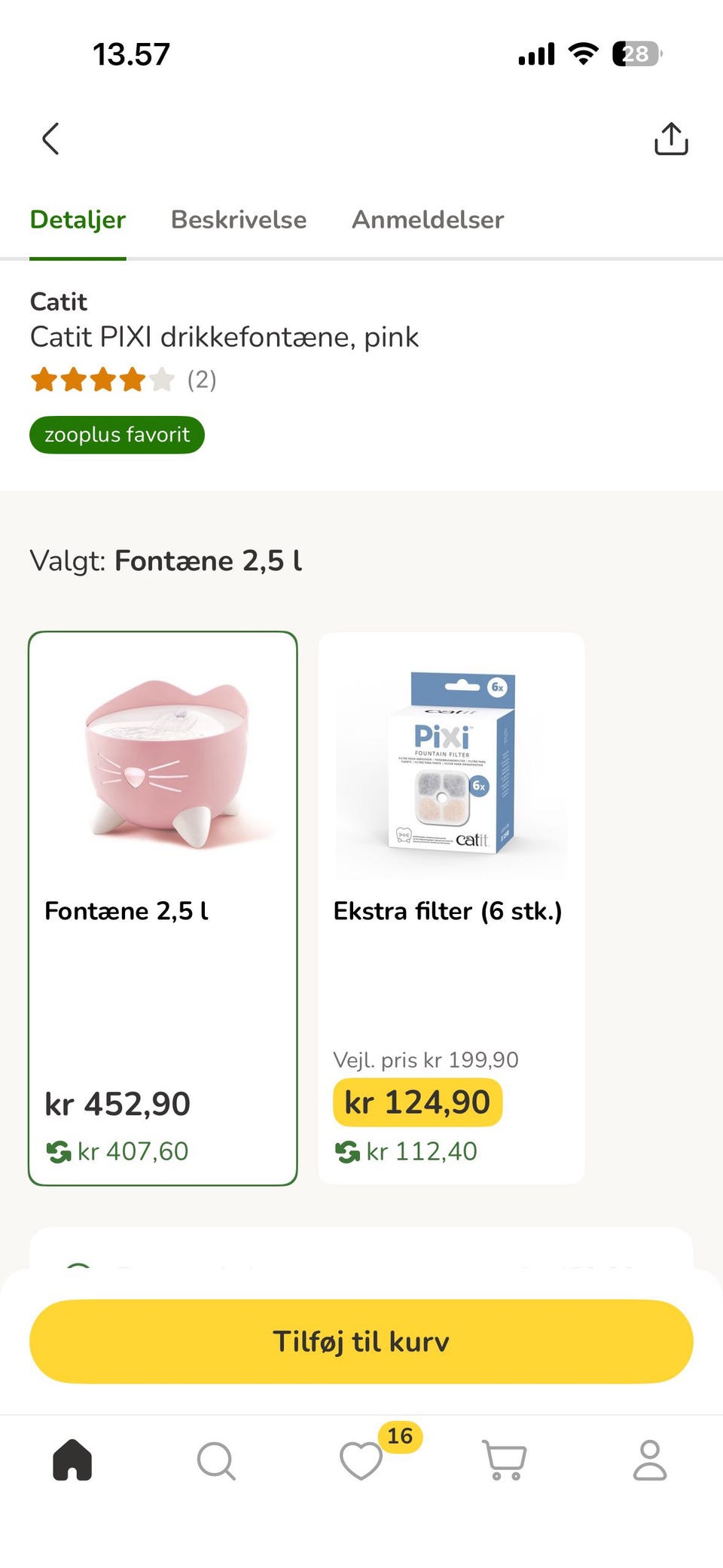Screen dimensions: 723x1568
Task: Open the shopping cart icon
Action: pyautogui.click(x=505, y=1460)
